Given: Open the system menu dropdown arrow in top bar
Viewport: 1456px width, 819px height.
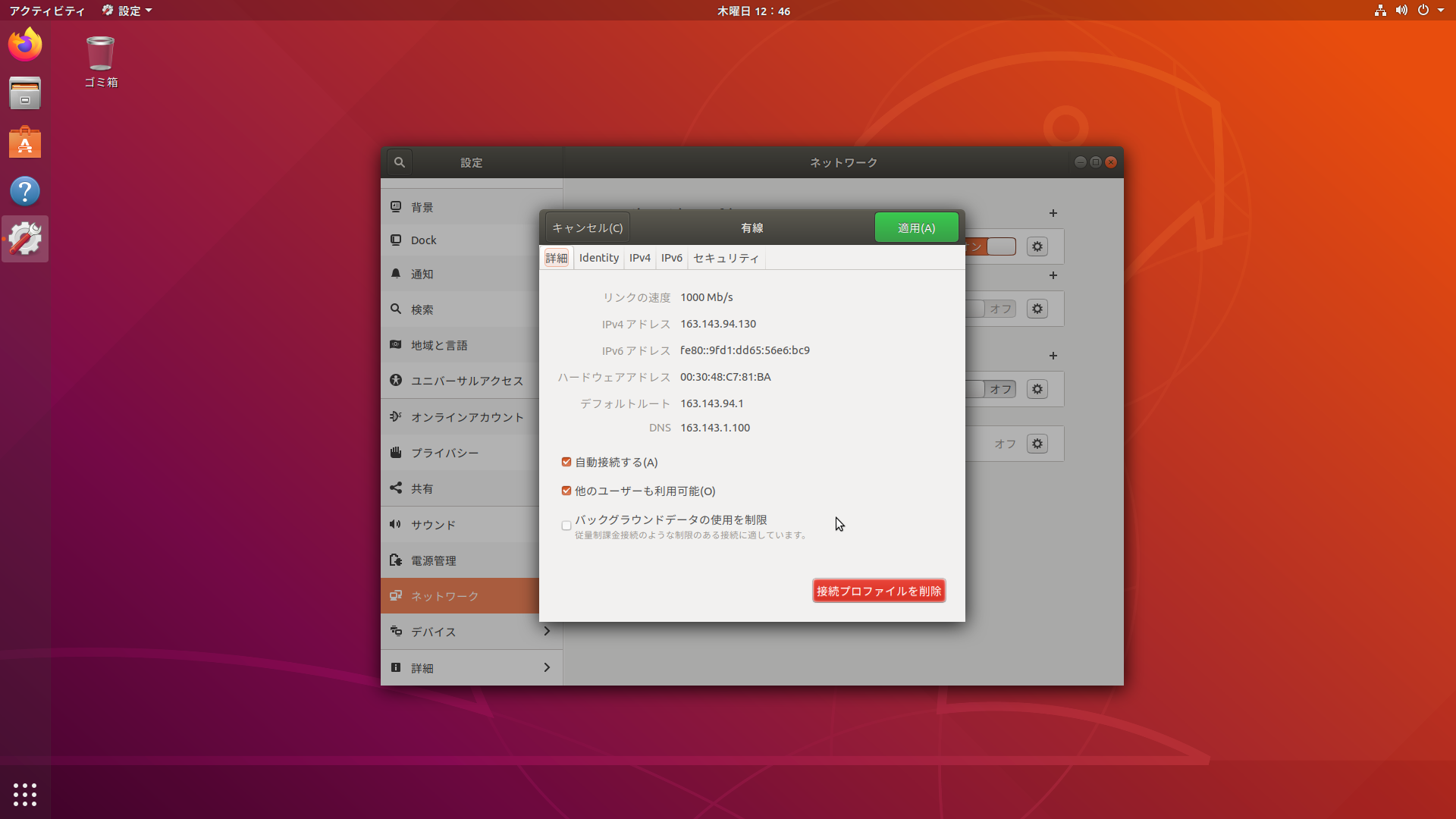Looking at the screenshot, I should pyautogui.click(x=1441, y=11).
